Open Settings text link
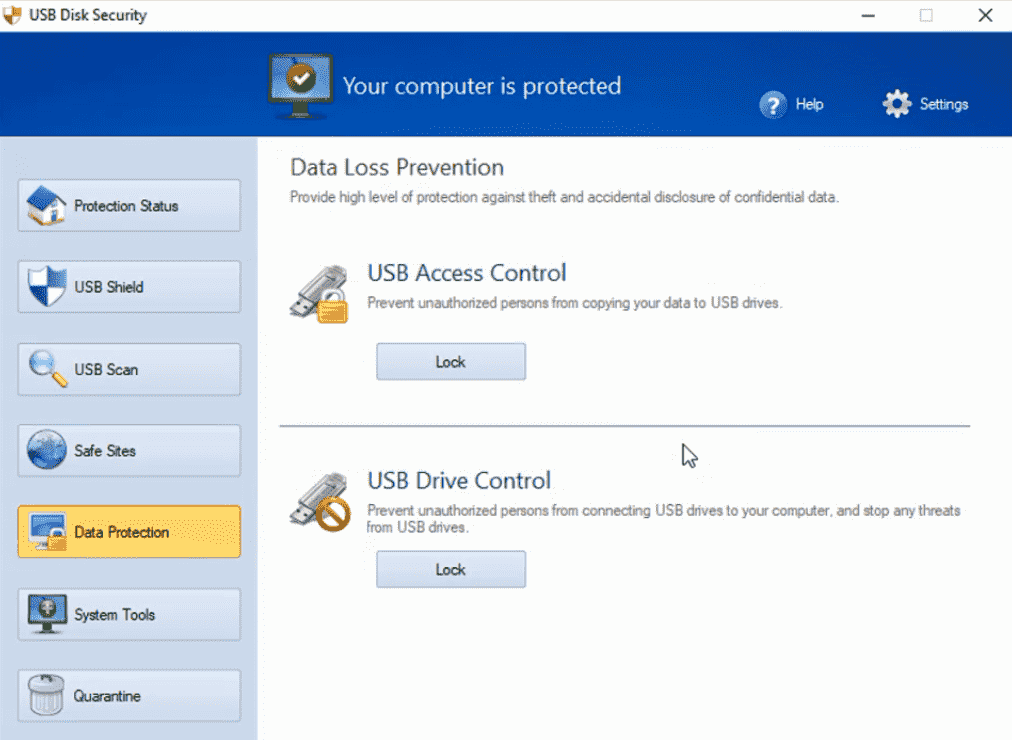 click(x=944, y=105)
